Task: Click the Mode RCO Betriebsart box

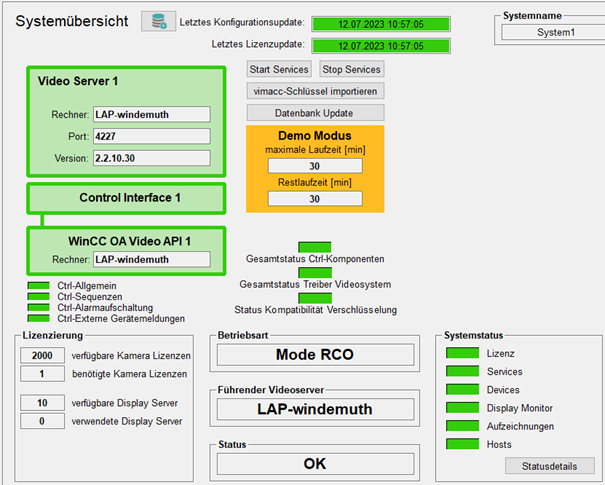Action: point(315,355)
